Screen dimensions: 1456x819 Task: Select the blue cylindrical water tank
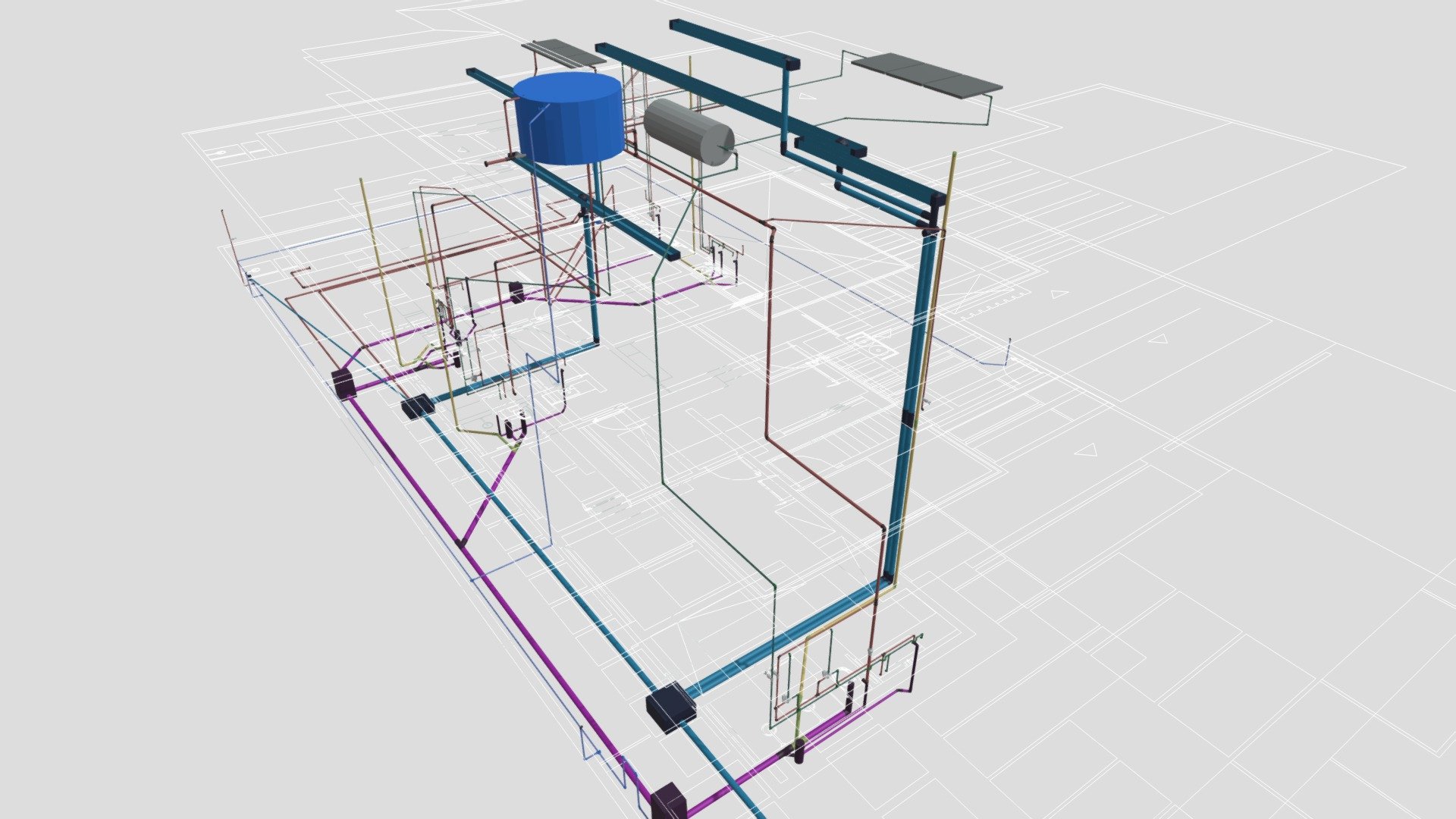coord(569,118)
